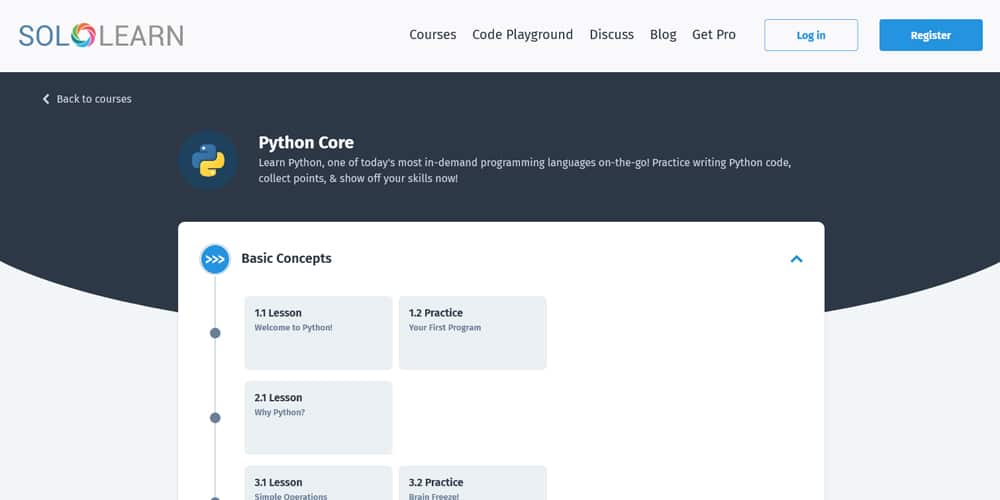Open Code Playground in navigation
Image resolution: width=1000 pixels, height=500 pixels.
click(522, 35)
